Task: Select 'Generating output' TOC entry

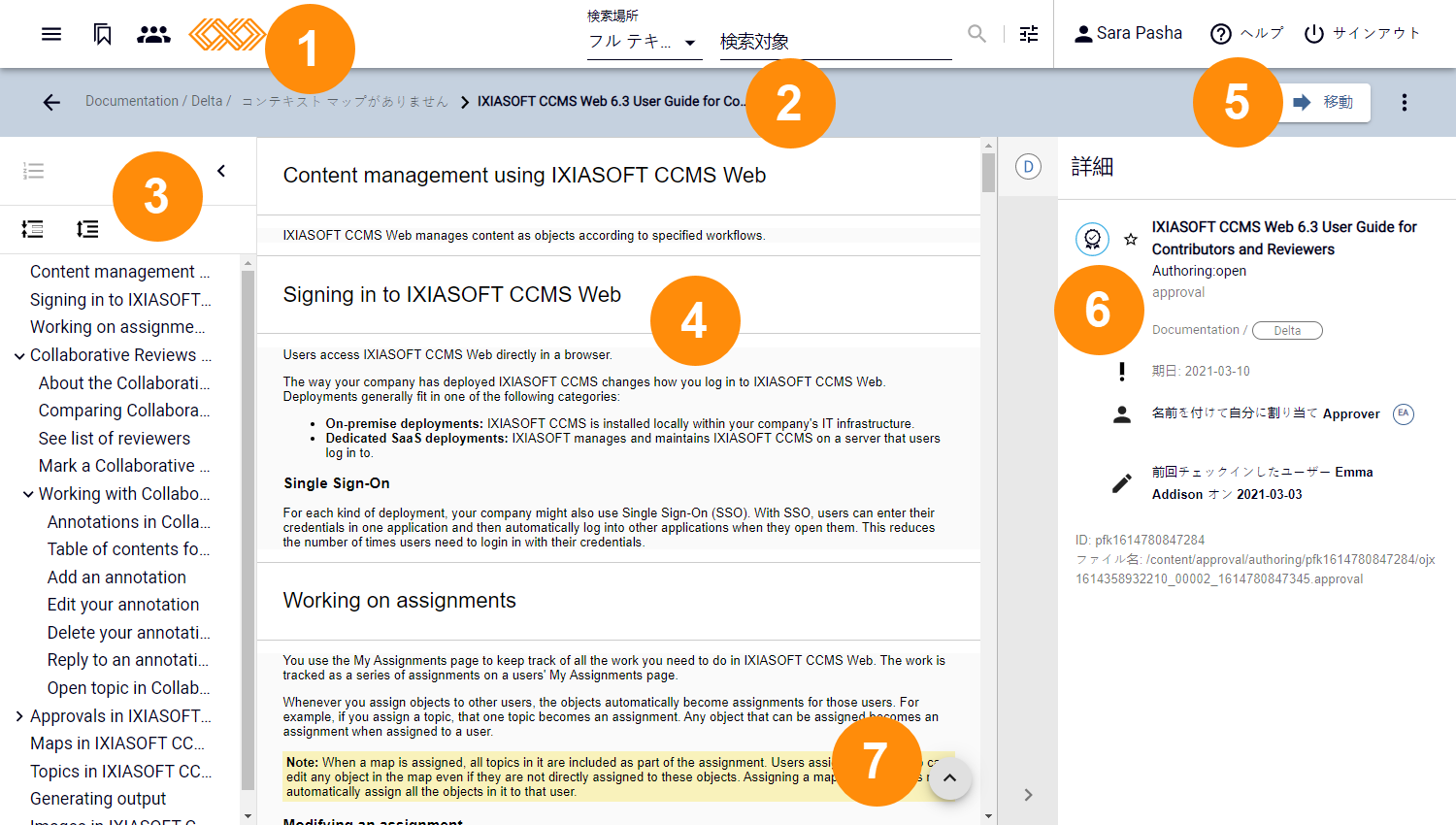Action: click(x=98, y=799)
